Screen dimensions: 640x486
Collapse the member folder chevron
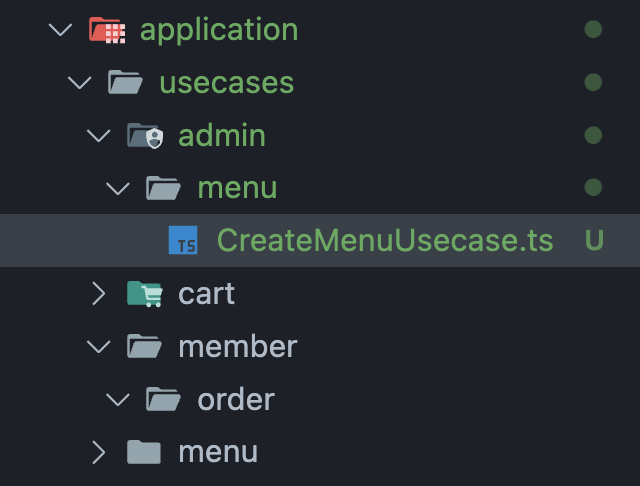[x=99, y=346]
